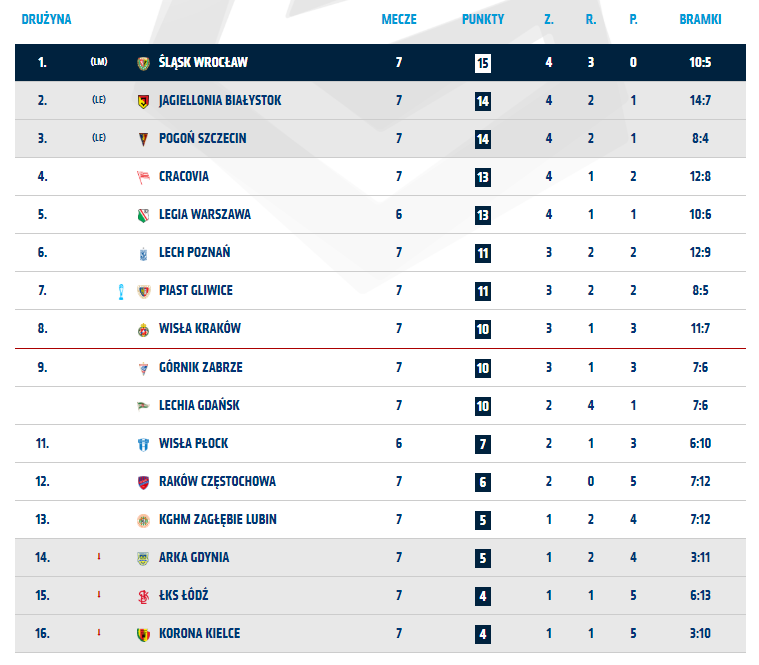Screen dimensions: 759x665
Task: Click the points badge for Lechia Gdańsk
Action: [x=483, y=405]
